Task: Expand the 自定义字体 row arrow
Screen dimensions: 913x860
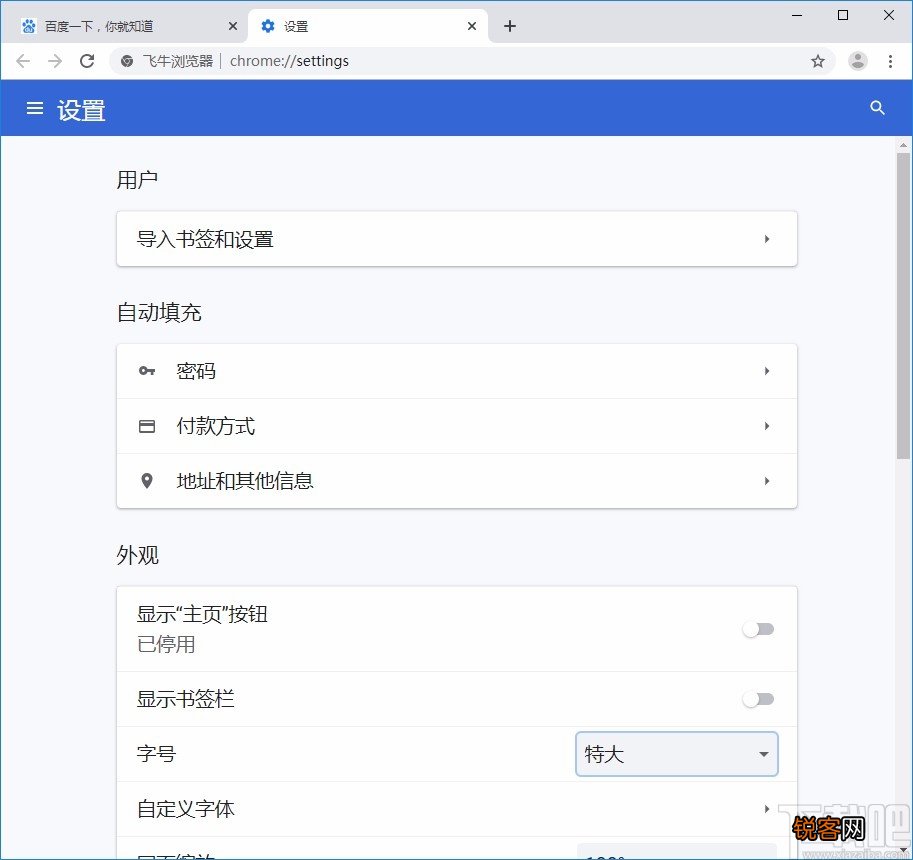Action: point(767,809)
